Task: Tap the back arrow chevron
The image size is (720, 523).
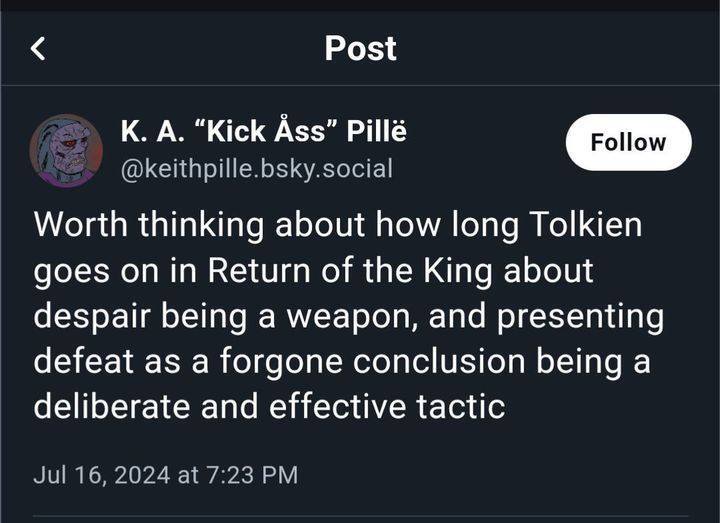Action: coord(38,48)
